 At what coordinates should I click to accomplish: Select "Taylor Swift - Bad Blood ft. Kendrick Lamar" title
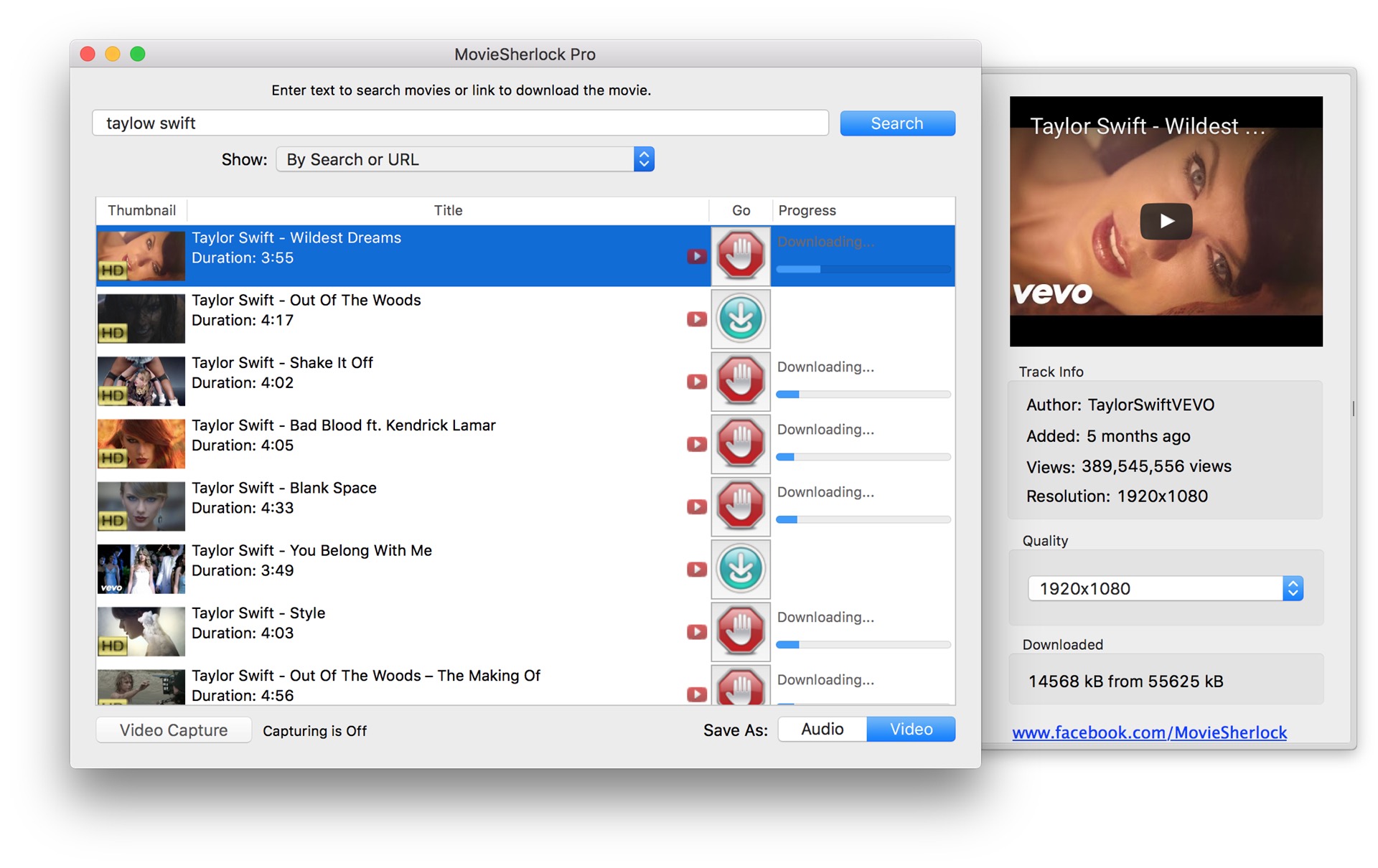click(x=344, y=425)
